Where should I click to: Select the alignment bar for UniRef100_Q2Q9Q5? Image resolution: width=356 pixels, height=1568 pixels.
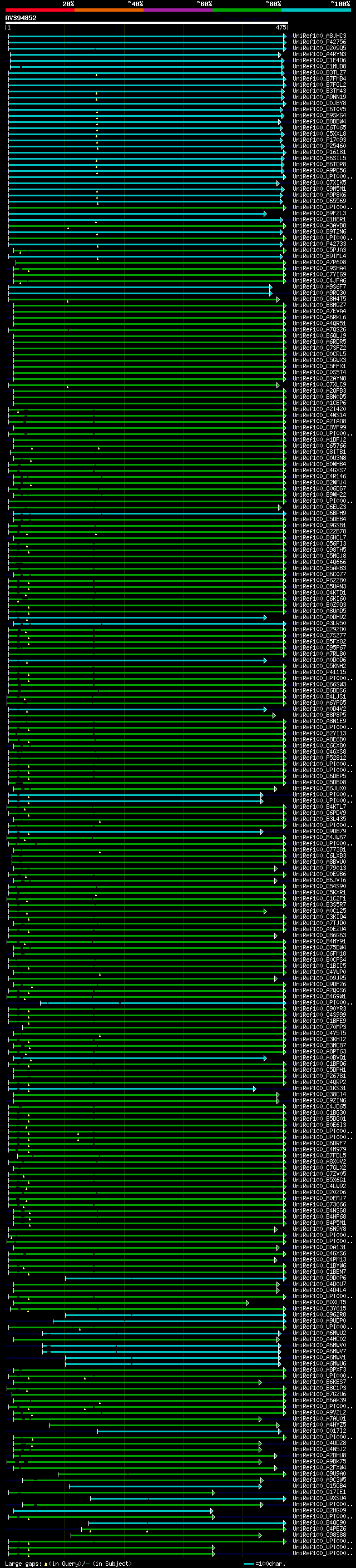click(x=146, y=48)
